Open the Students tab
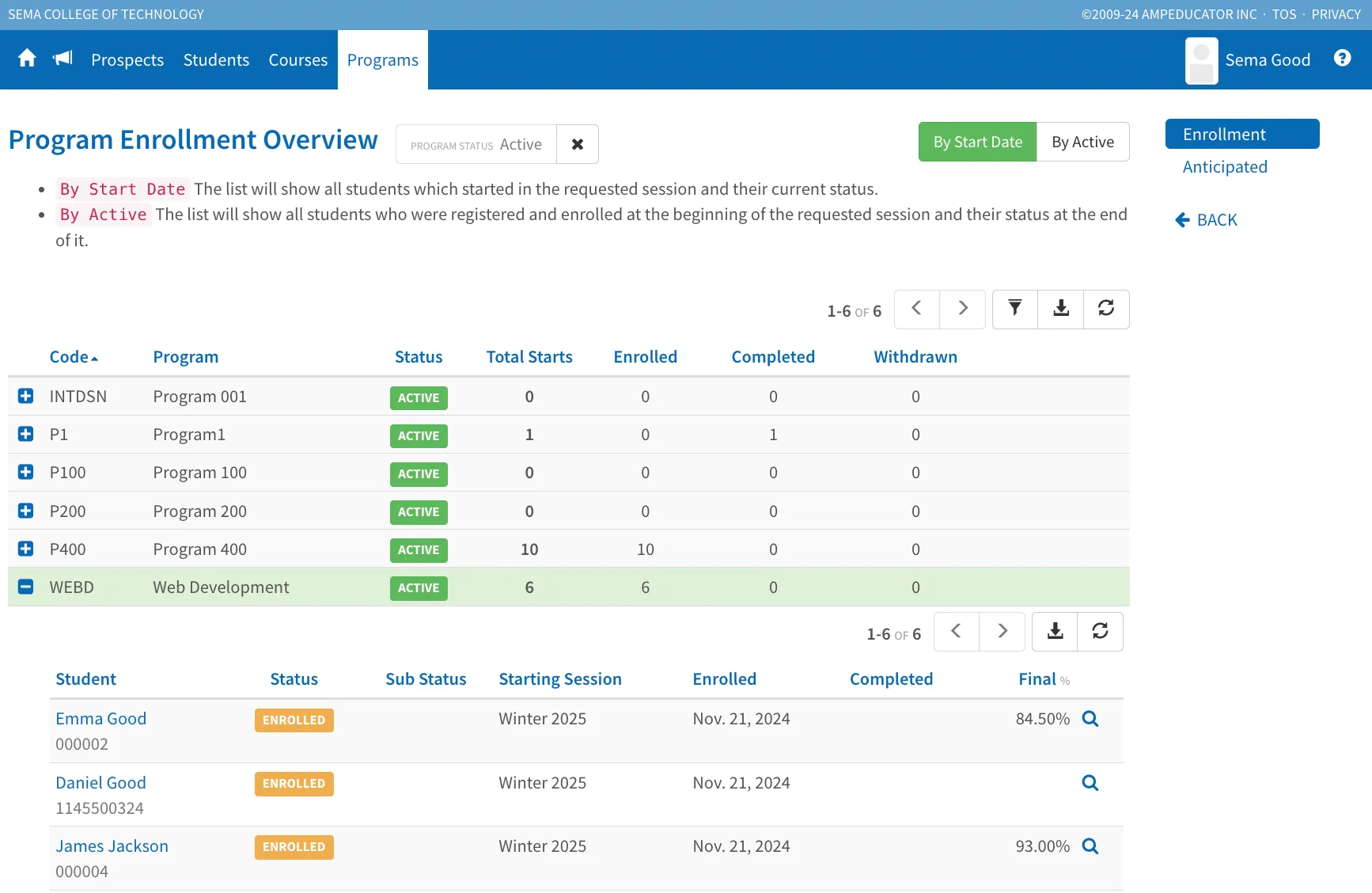This screenshot has width=1372, height=893. tap(216, 60)
